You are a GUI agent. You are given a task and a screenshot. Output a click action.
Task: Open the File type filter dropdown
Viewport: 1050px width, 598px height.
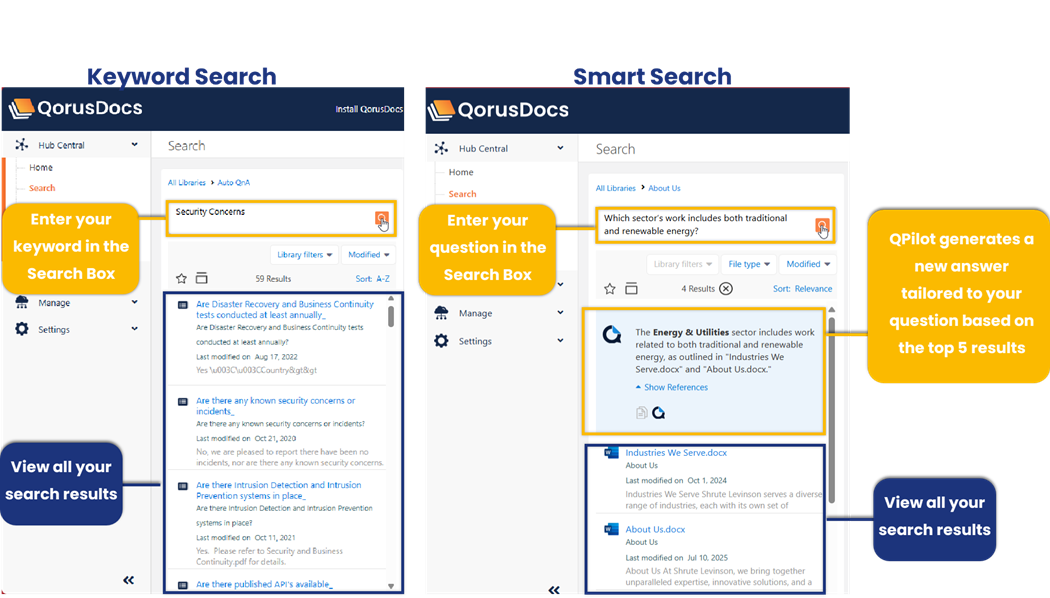pyautogui.click(x=749, y=264)
